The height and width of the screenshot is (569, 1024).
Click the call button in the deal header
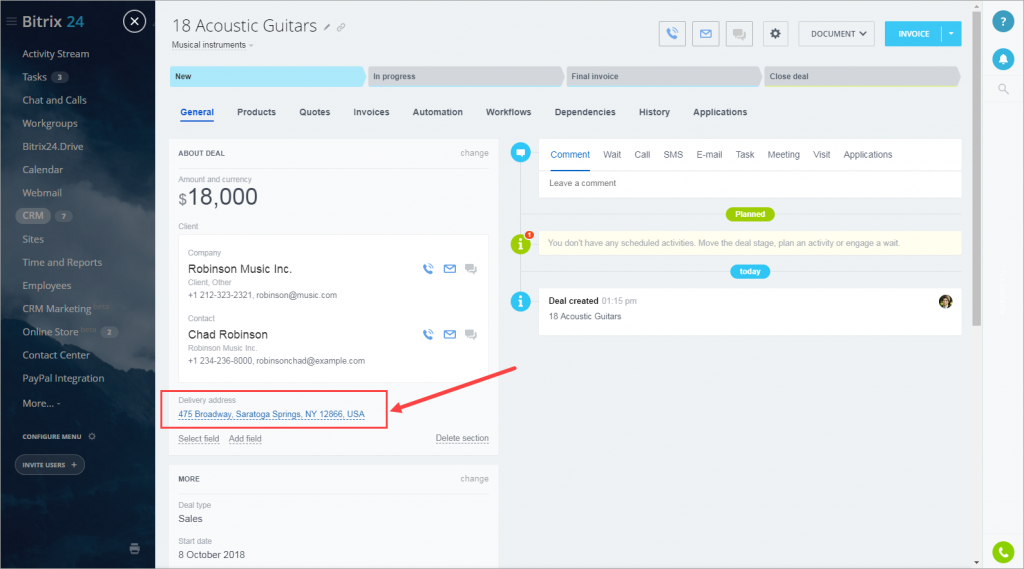click(x=672, y=33)
